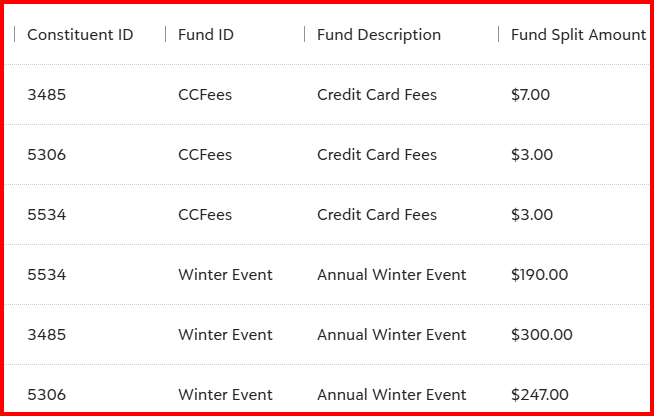Select Constituent ID 3485 in Credit Card Fees row
654x416 pixels.
[47, 95]
